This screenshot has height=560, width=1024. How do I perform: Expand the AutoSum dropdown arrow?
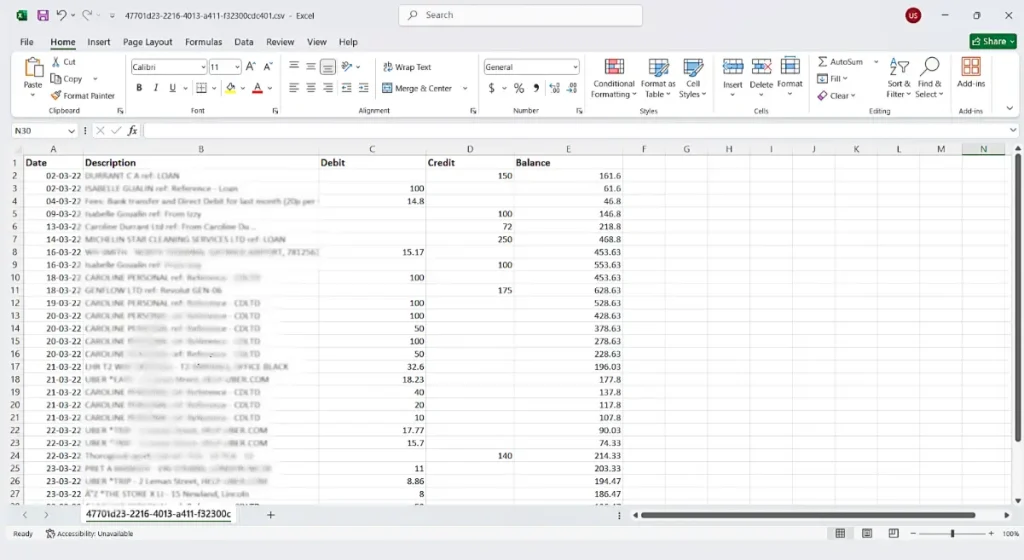coord(876,61)
